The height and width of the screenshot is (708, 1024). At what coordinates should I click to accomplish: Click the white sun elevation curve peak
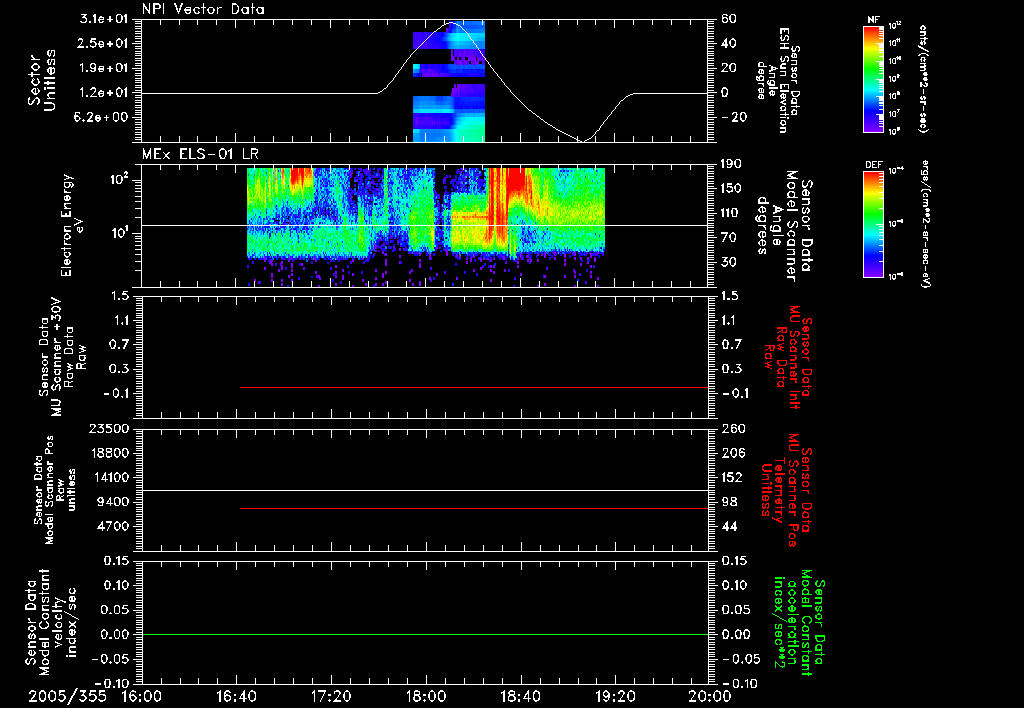[452, 23]
